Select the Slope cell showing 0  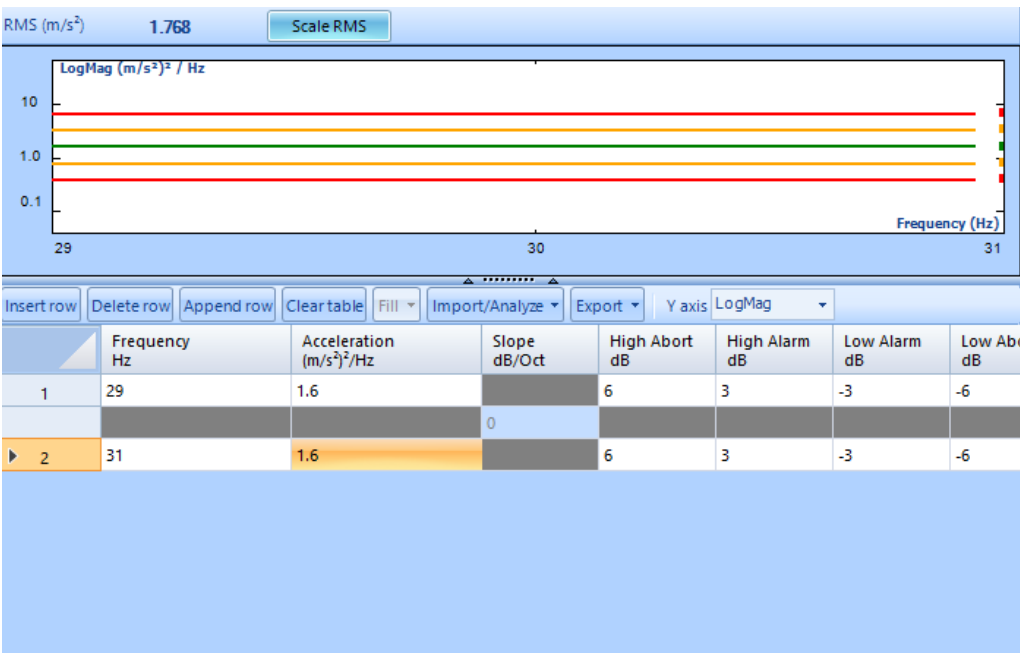click(x=539, y=423)
